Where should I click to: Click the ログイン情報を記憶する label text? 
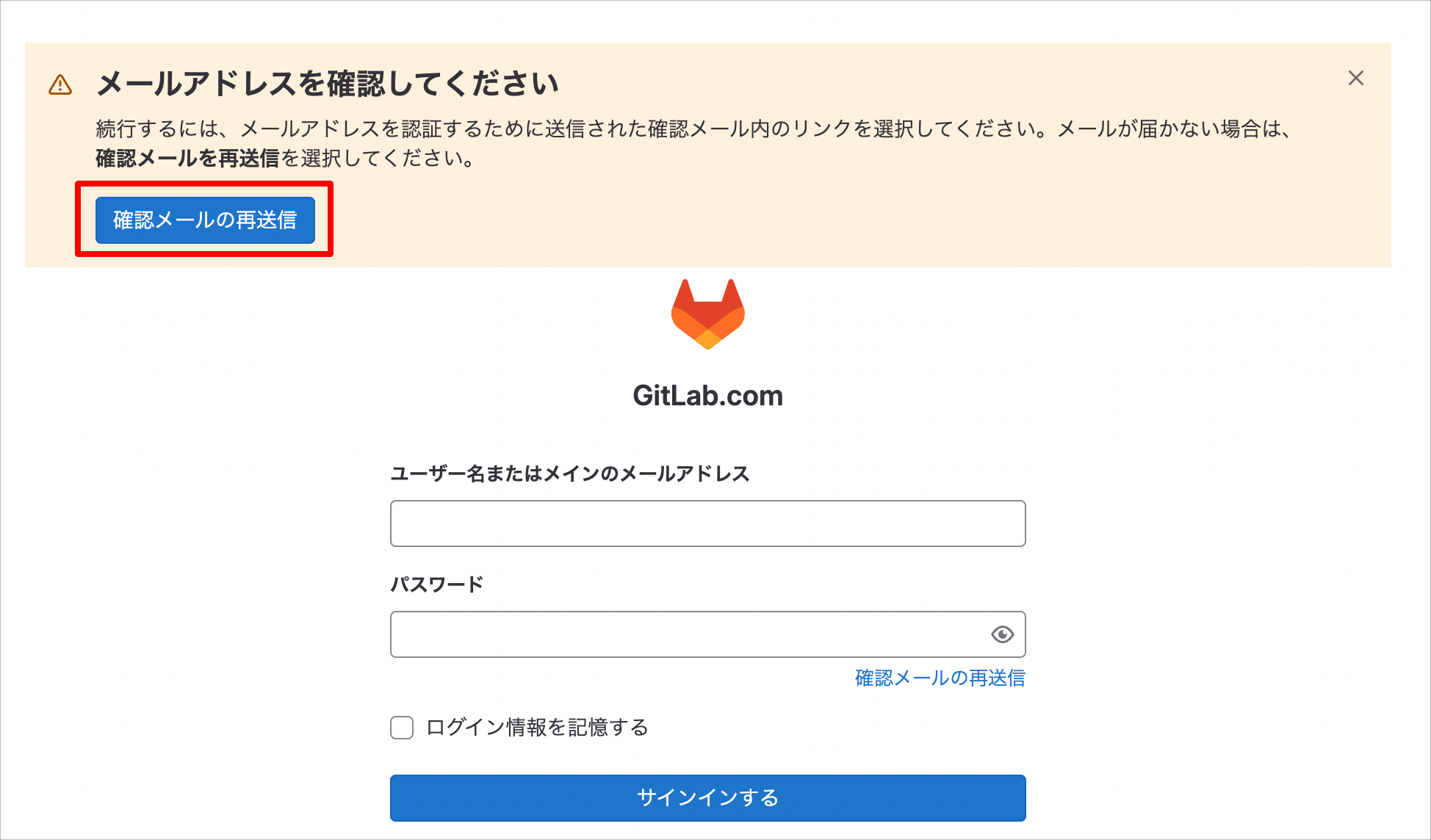click(x=538, y=728)
